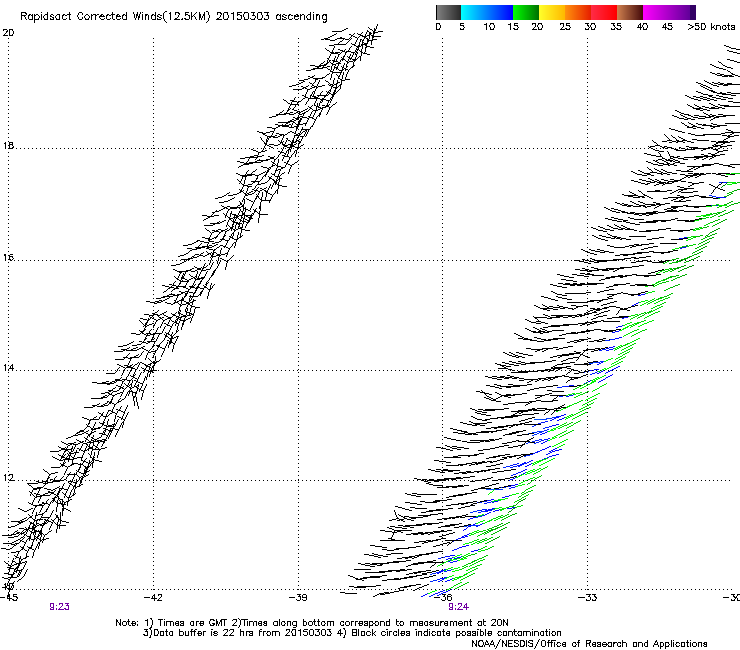This screenshot has height=650, width=740.
Task: Click the longitude label -42
Action: [153, 598]
